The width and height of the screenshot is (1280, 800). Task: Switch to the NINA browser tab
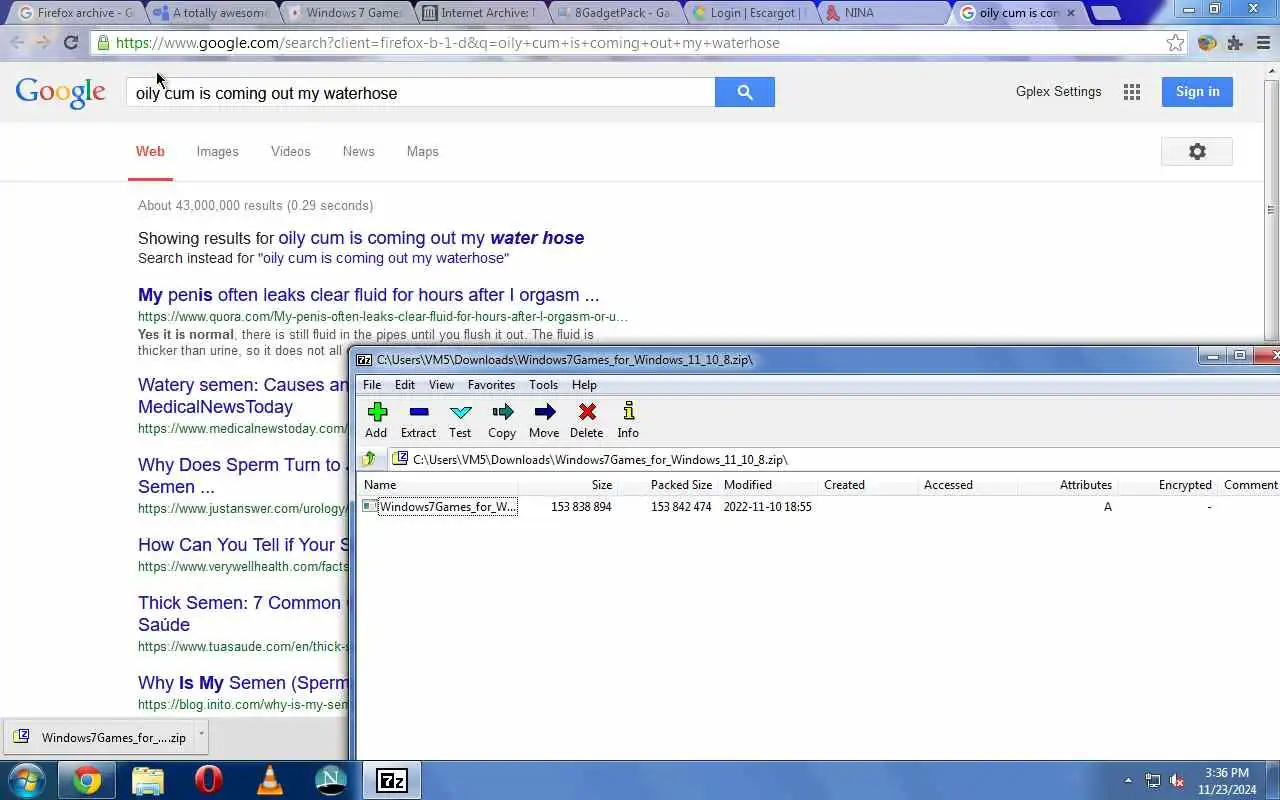[885, 13]
